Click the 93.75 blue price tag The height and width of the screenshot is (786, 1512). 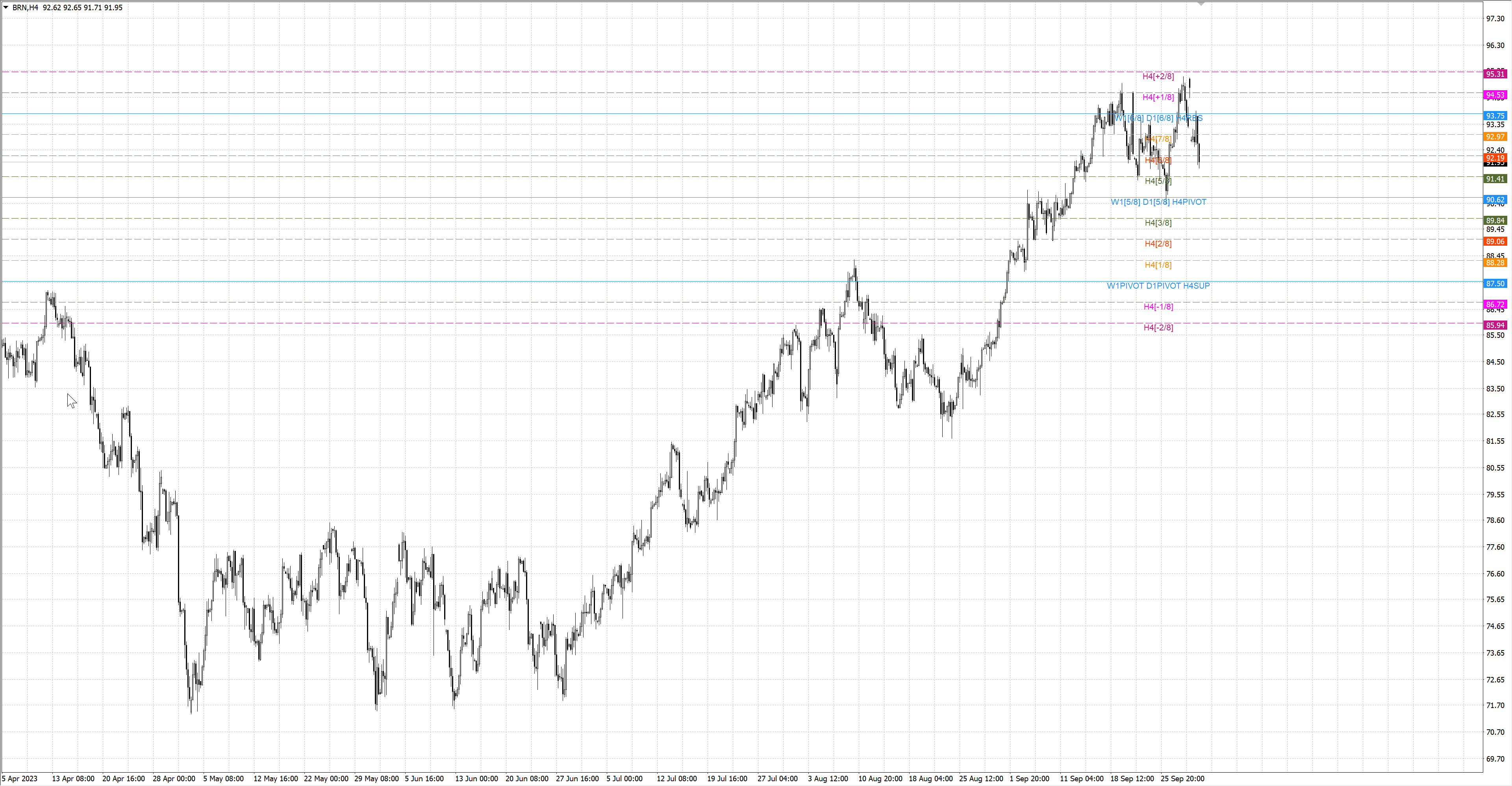1494,116
